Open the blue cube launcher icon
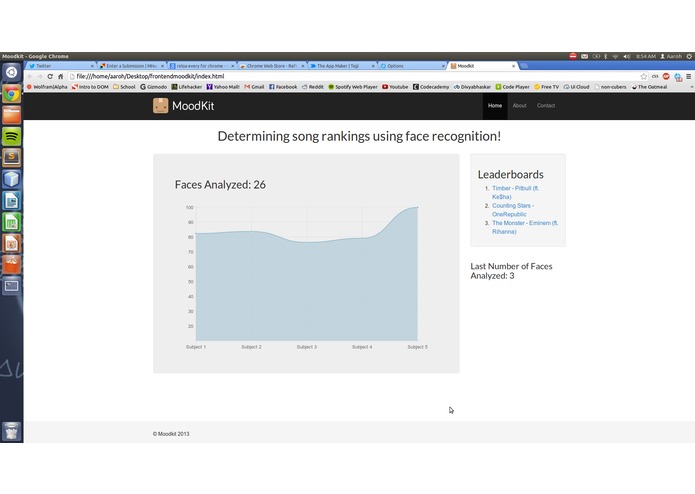The image size is (695, 494). tap(12, 179)
